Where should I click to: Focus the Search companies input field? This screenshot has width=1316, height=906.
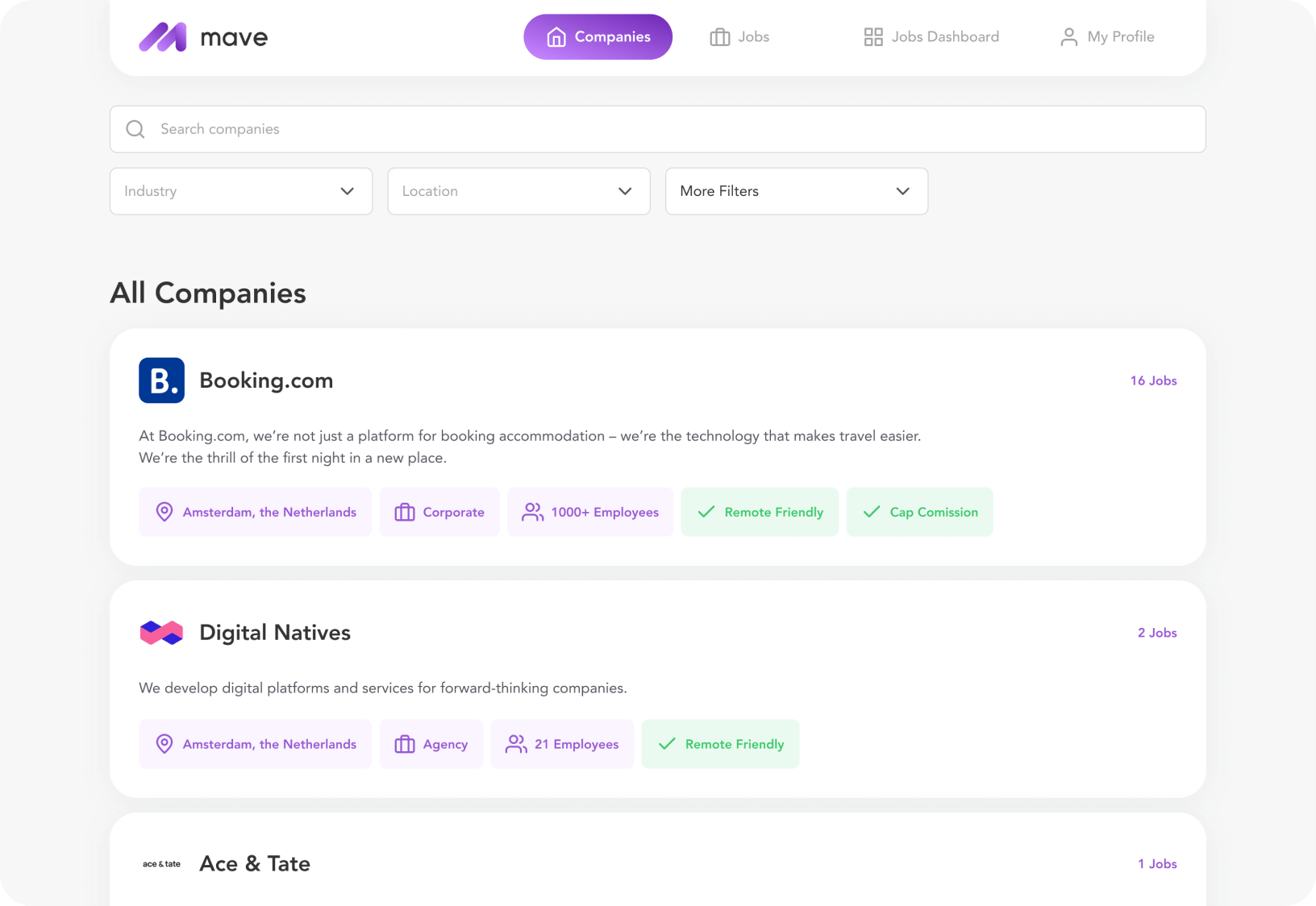[658, 129]
